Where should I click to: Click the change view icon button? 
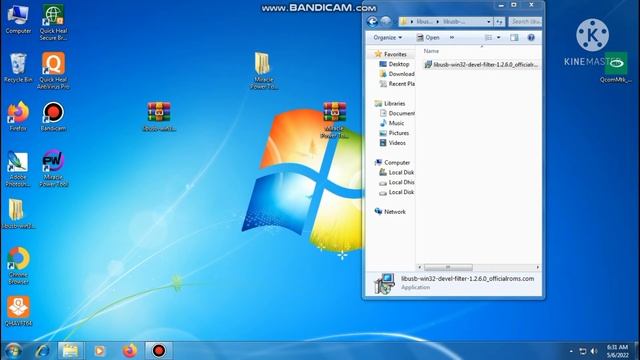[488, 38]
